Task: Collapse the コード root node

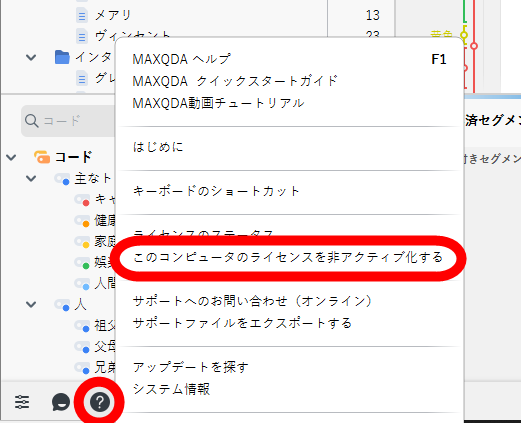Action: click(11, 157)
